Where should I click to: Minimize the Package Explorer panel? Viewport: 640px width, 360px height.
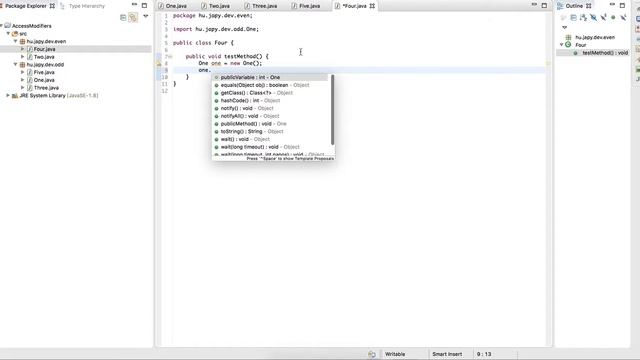tap(134, 4)
